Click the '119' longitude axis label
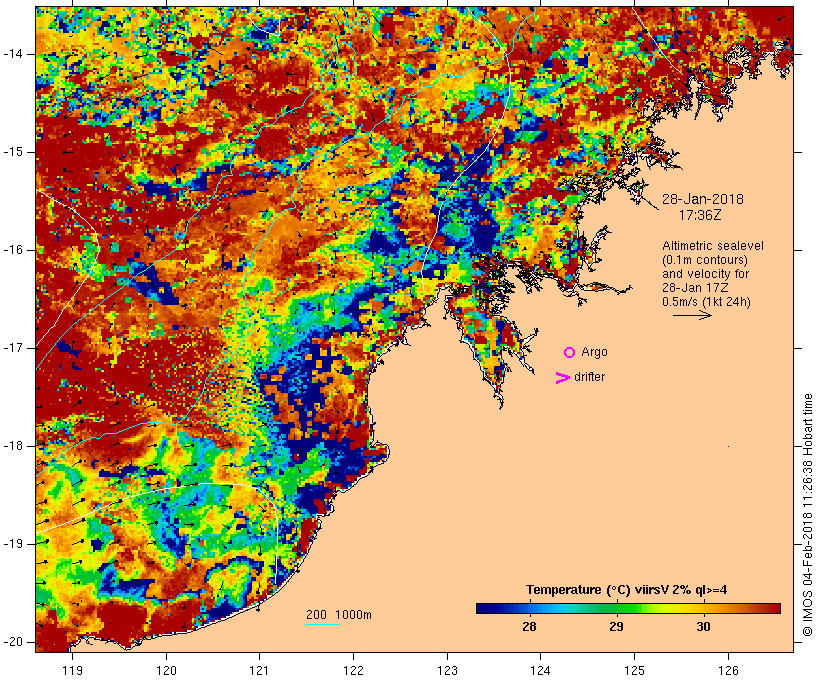Image resolution: width=820 pixels, height=680 pixels. point(72,670)
